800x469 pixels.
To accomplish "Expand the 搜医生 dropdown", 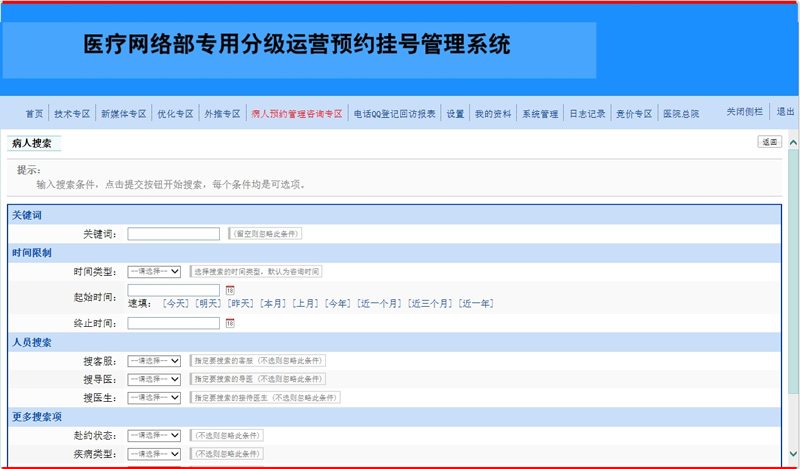I will click(154, 398).
